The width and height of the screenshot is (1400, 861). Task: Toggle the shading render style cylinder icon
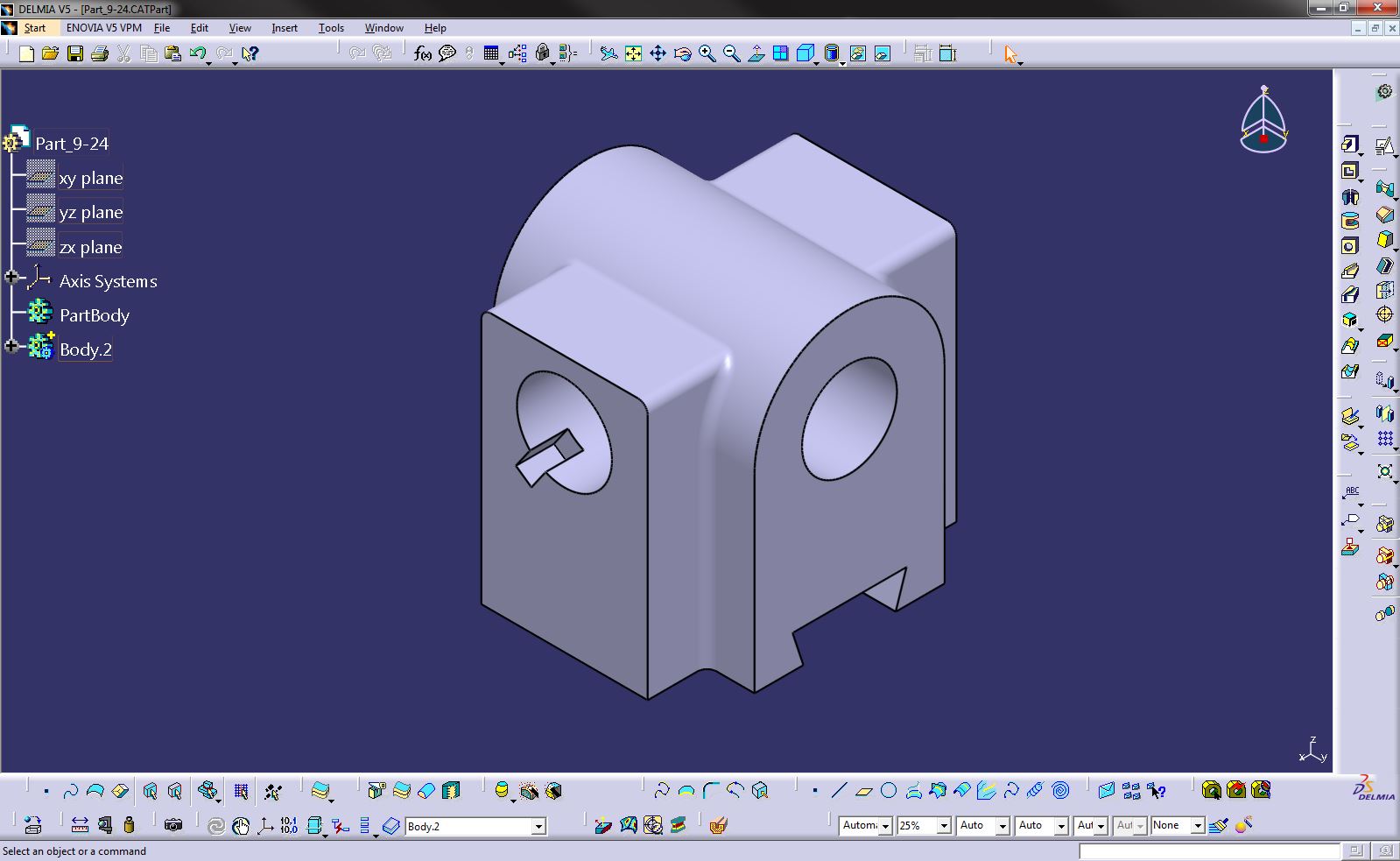[x=832, y=54]
